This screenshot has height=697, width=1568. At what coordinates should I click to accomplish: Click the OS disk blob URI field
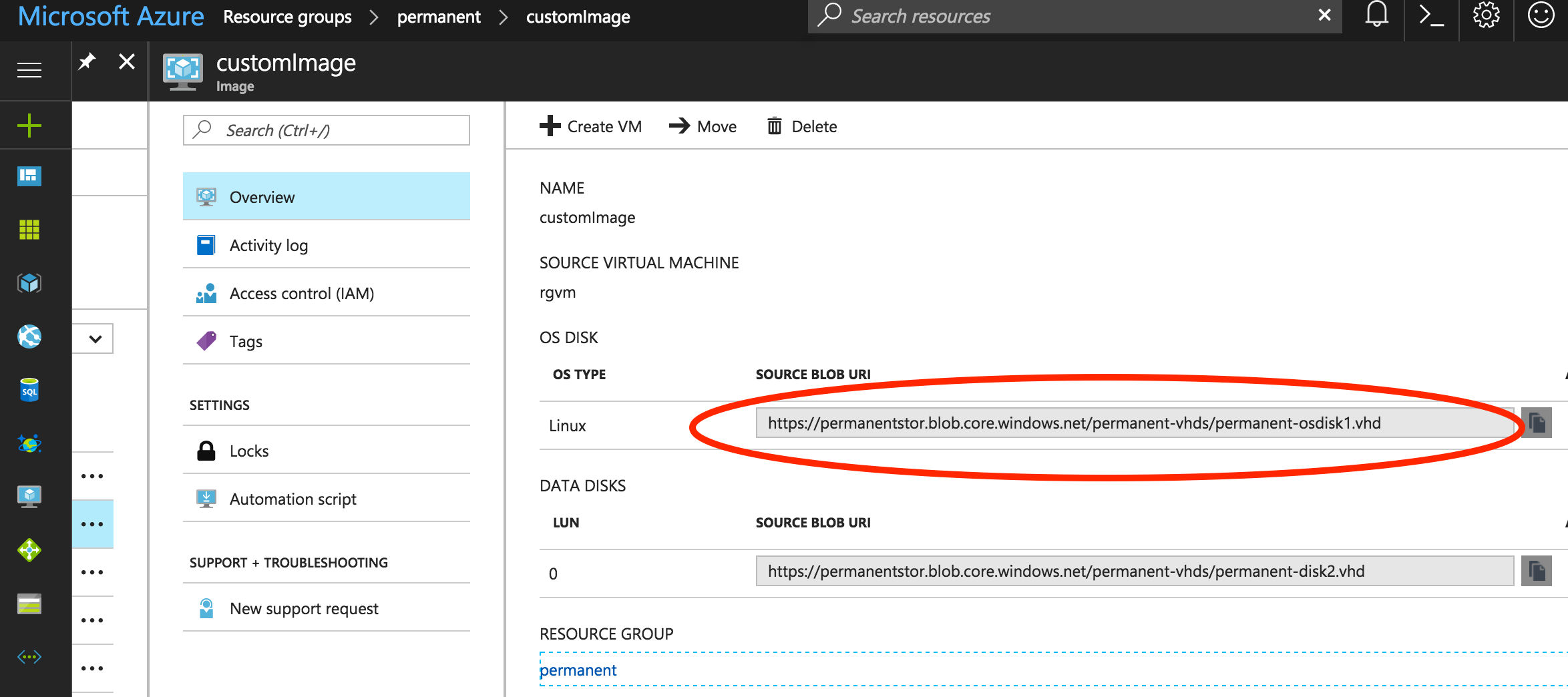(x=1135, y=423)
